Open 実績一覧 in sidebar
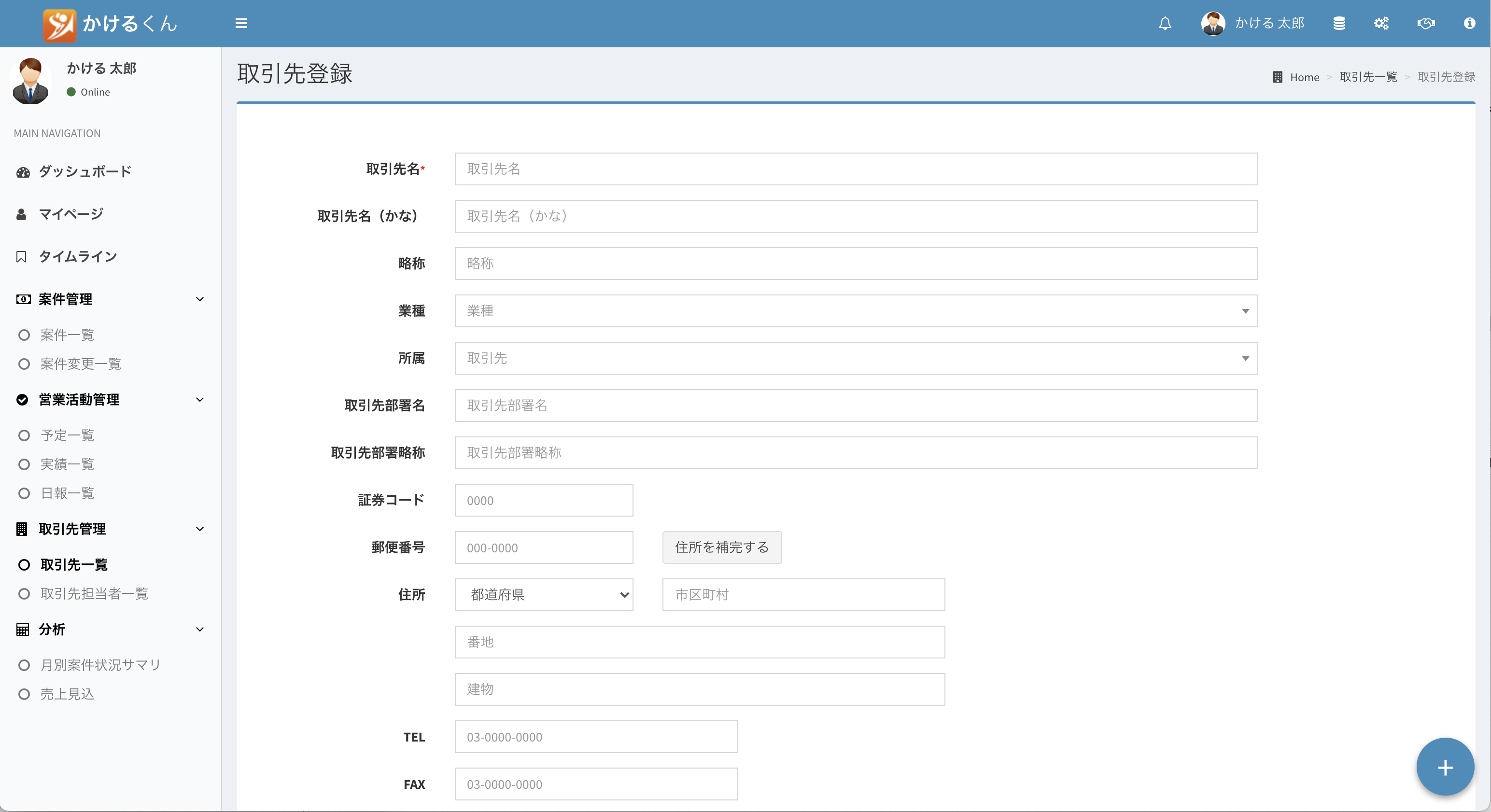1491x812 pixels. [x=67, y=464]
